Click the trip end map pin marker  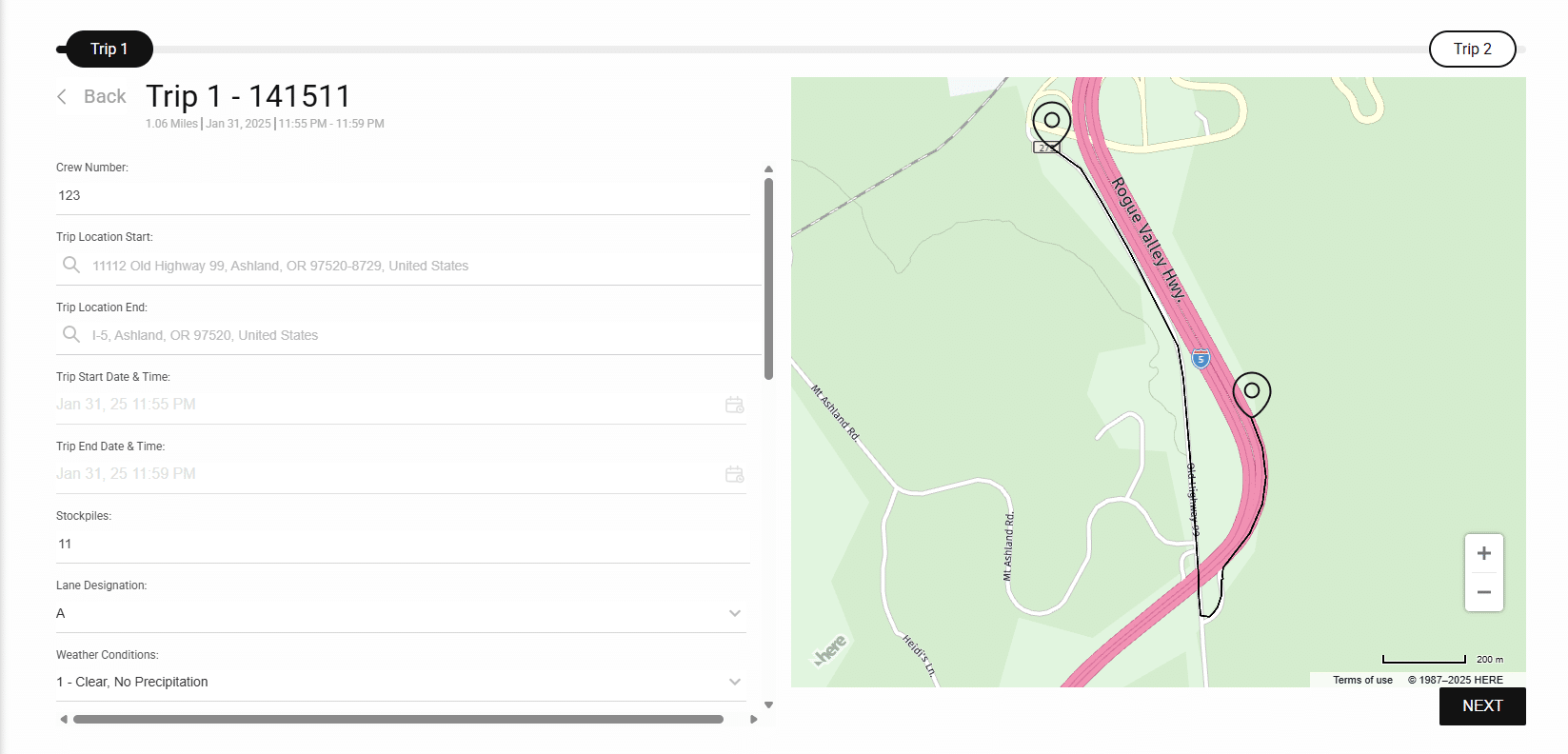1252,391
